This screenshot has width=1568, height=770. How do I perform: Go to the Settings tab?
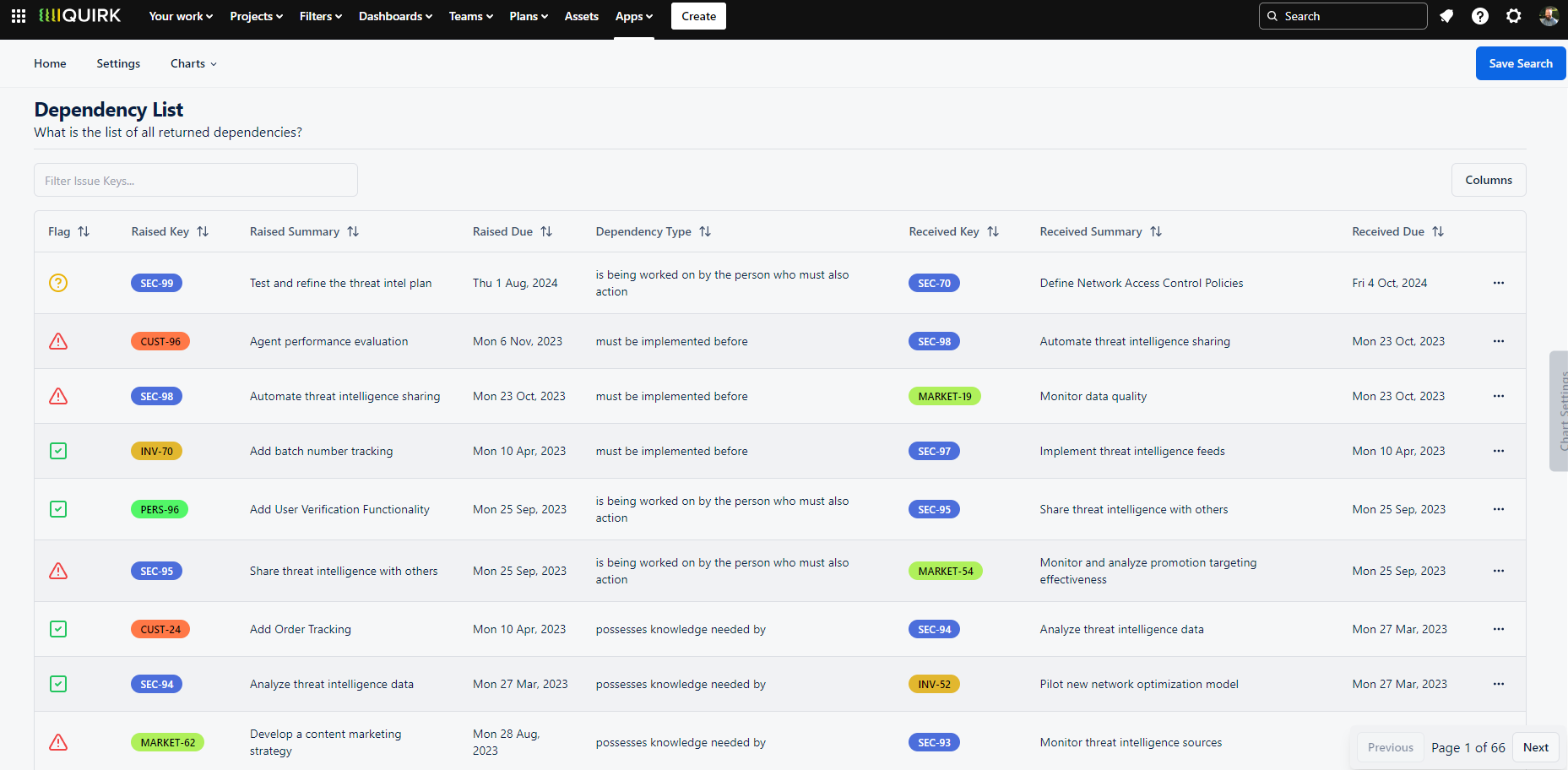(x=118, y=63)
